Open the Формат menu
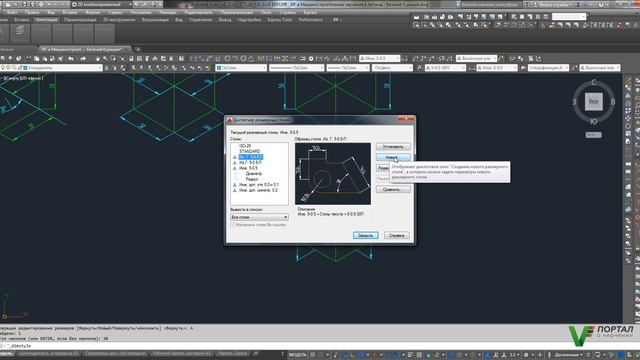 pyautogui.click(x=93, y=12)
